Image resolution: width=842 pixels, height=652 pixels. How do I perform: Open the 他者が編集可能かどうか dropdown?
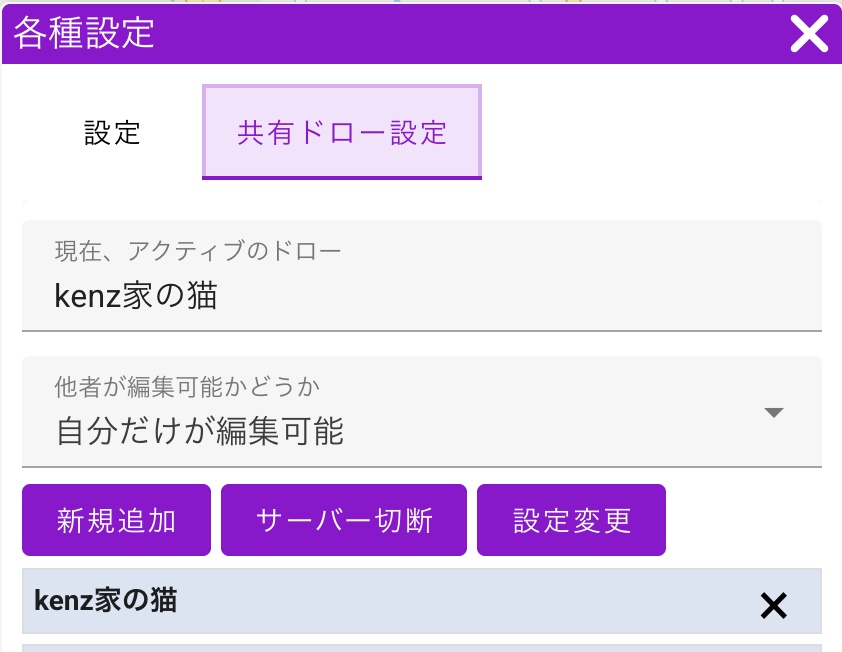coord(421,411)
